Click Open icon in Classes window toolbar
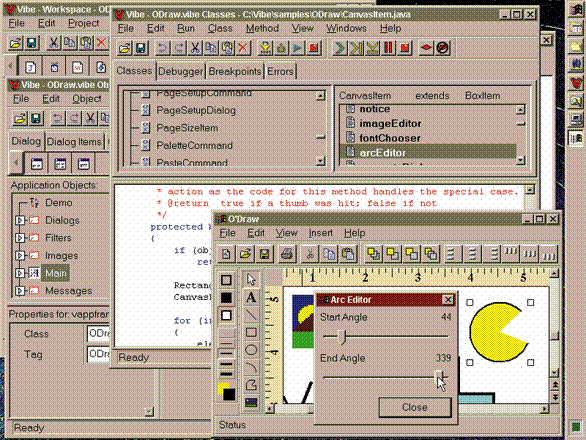 (x=124, y=48)
